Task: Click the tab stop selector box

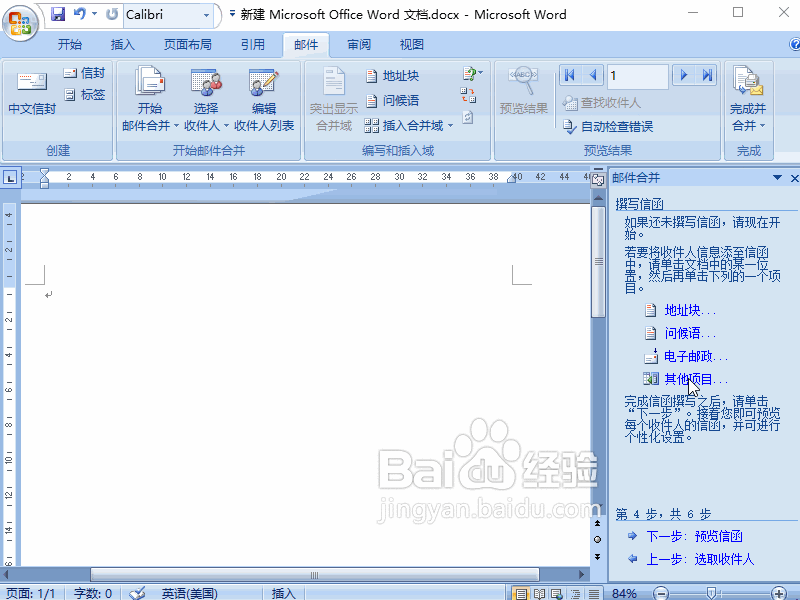Action: tap(10, 178)
